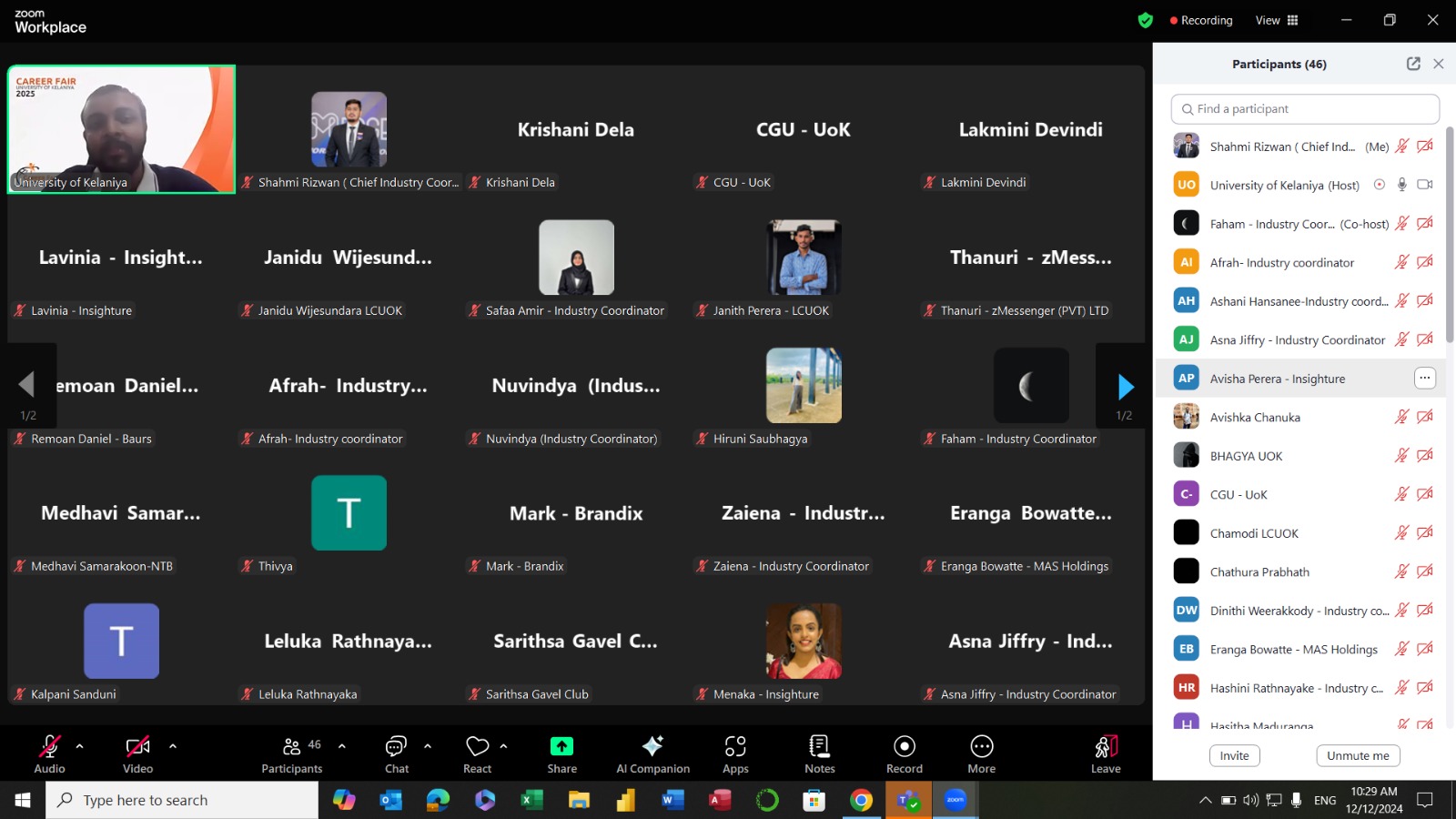Image resolution: width=1456 pixels, height=819 pixels.
Task: Click video-off icon for Chamodi LCUOK
Action: (1425, 532)
